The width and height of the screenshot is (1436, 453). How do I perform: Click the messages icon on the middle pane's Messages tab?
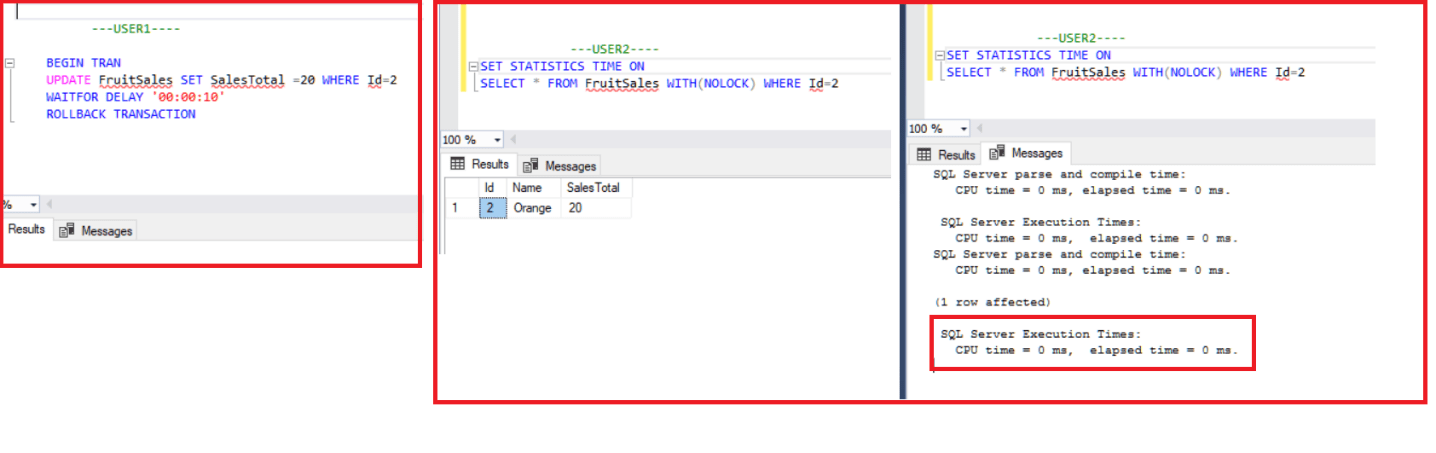[530, 166]
